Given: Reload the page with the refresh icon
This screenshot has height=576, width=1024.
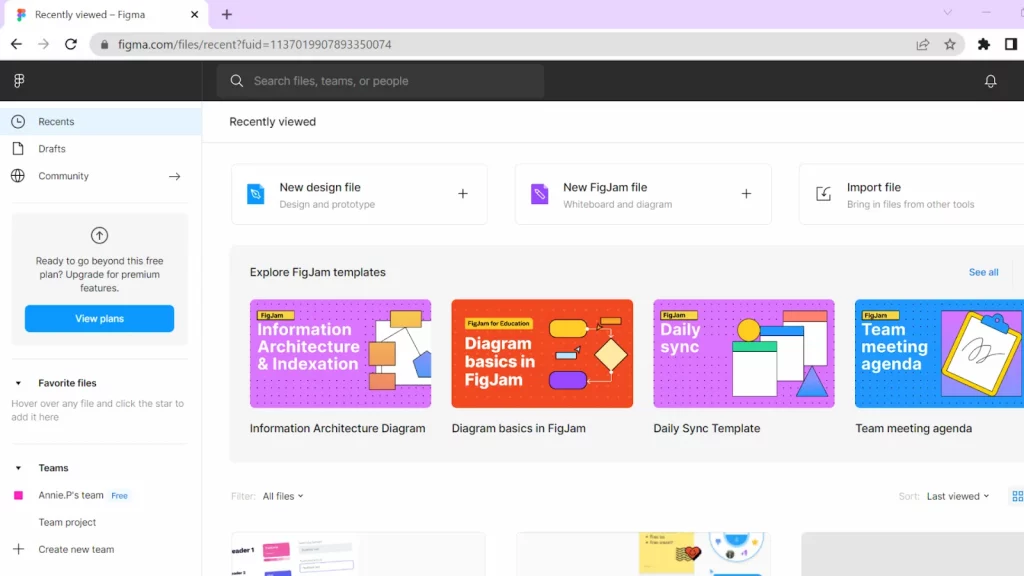Looking at the screenshot, I should point(71,44).
